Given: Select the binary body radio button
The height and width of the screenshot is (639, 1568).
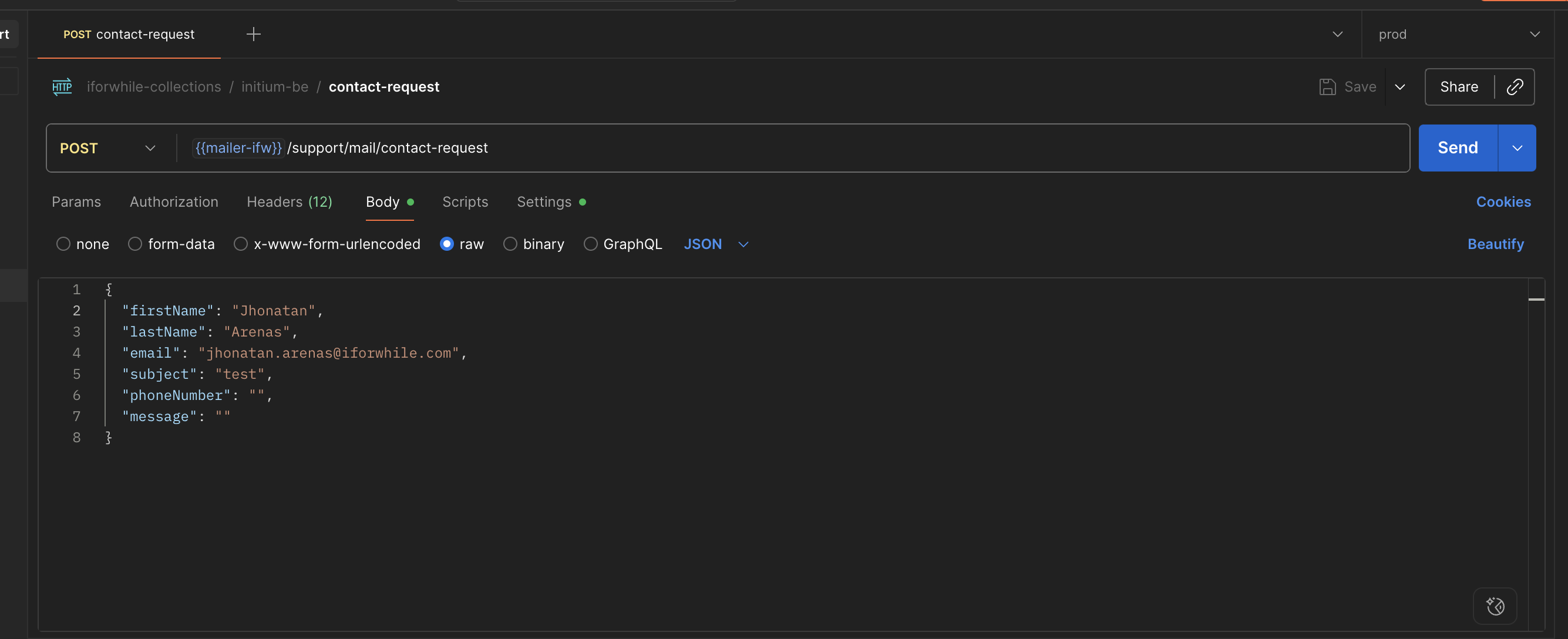Looking at the screenshot, I should (510, 244).
